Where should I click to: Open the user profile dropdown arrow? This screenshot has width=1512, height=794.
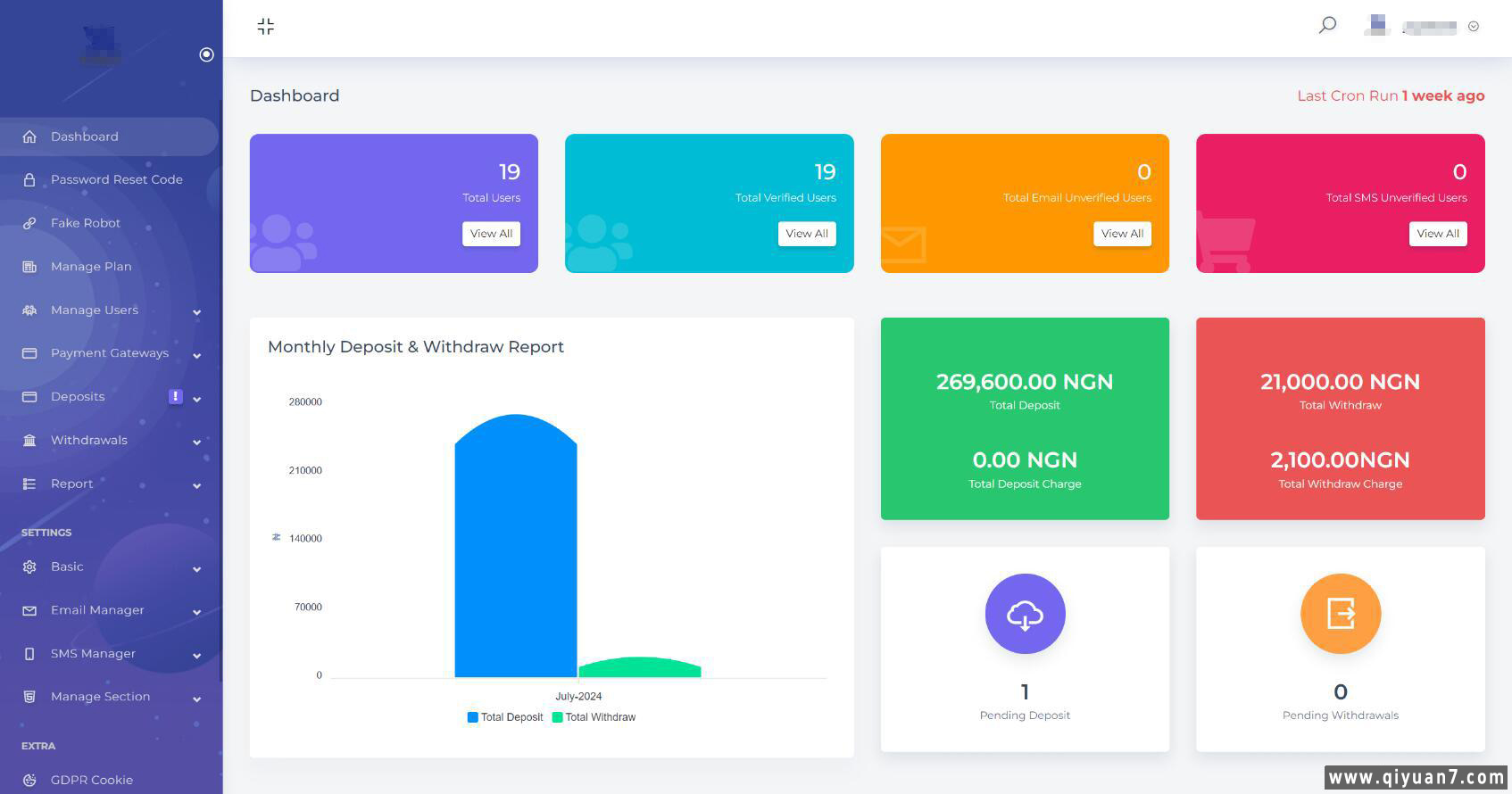click(1474, 27)
